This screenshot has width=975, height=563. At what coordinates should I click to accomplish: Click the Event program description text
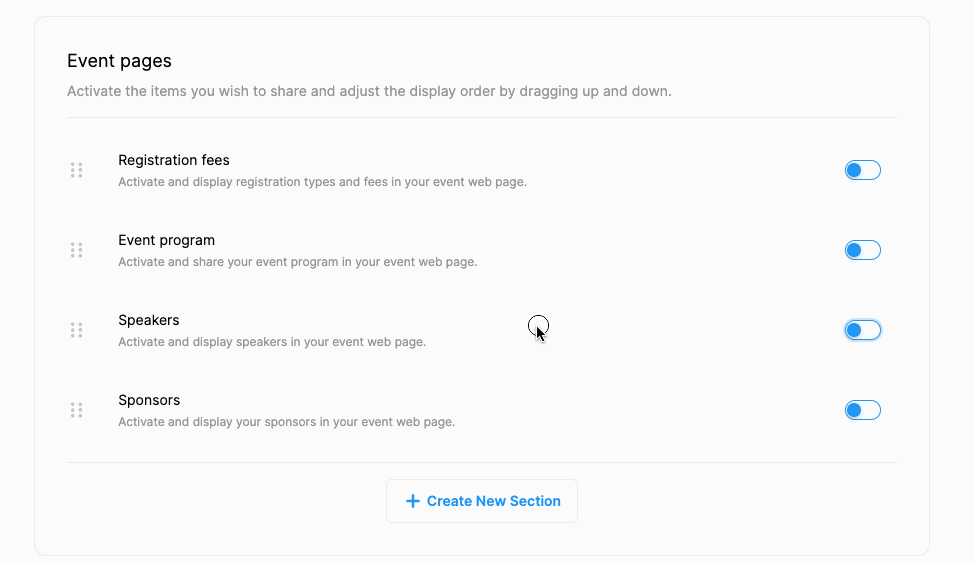pos(297,262)
